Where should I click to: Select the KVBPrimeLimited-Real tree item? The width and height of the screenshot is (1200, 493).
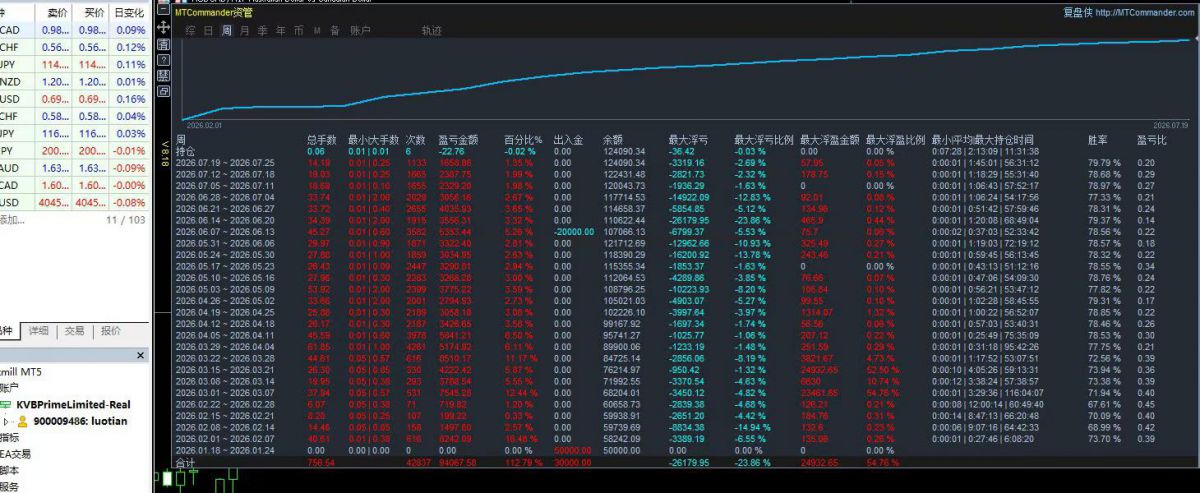tap(74, 404)
